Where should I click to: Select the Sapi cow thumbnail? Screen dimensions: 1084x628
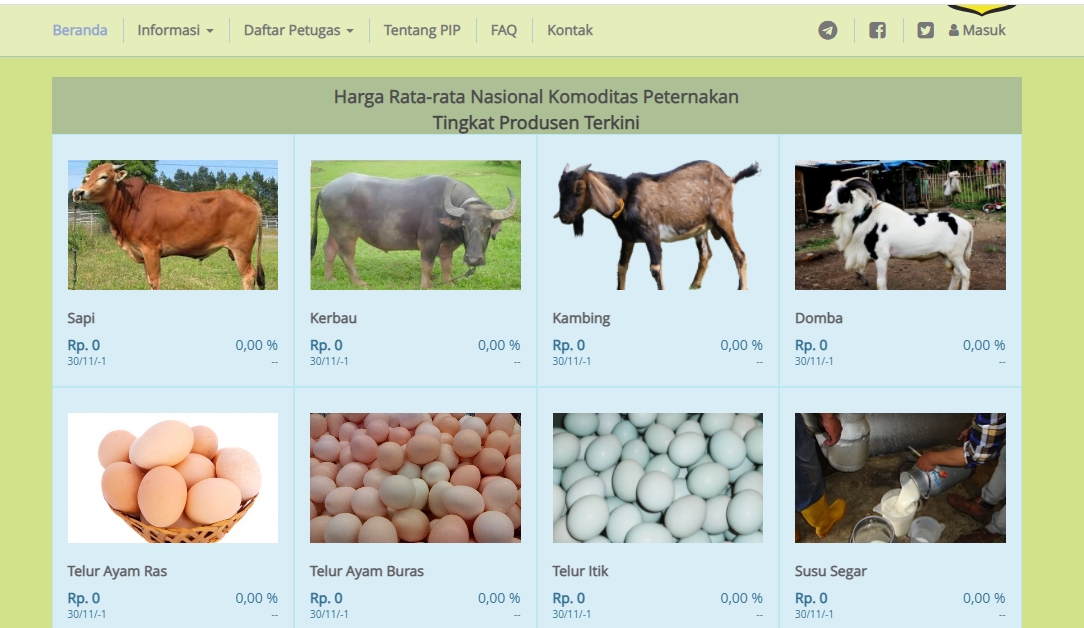173,225
